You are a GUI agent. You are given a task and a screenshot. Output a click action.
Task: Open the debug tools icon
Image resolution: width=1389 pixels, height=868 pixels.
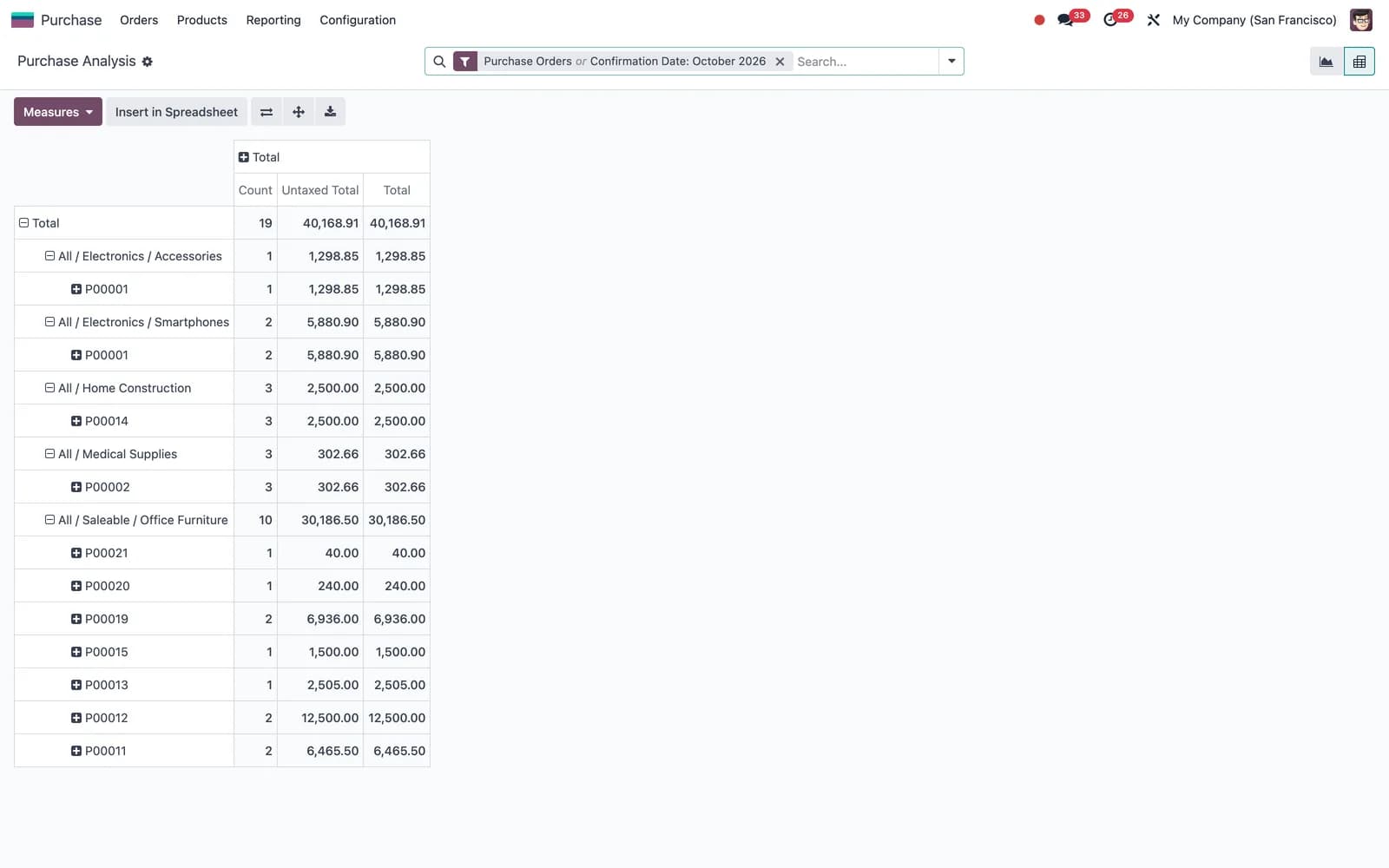click(1154, 20)
